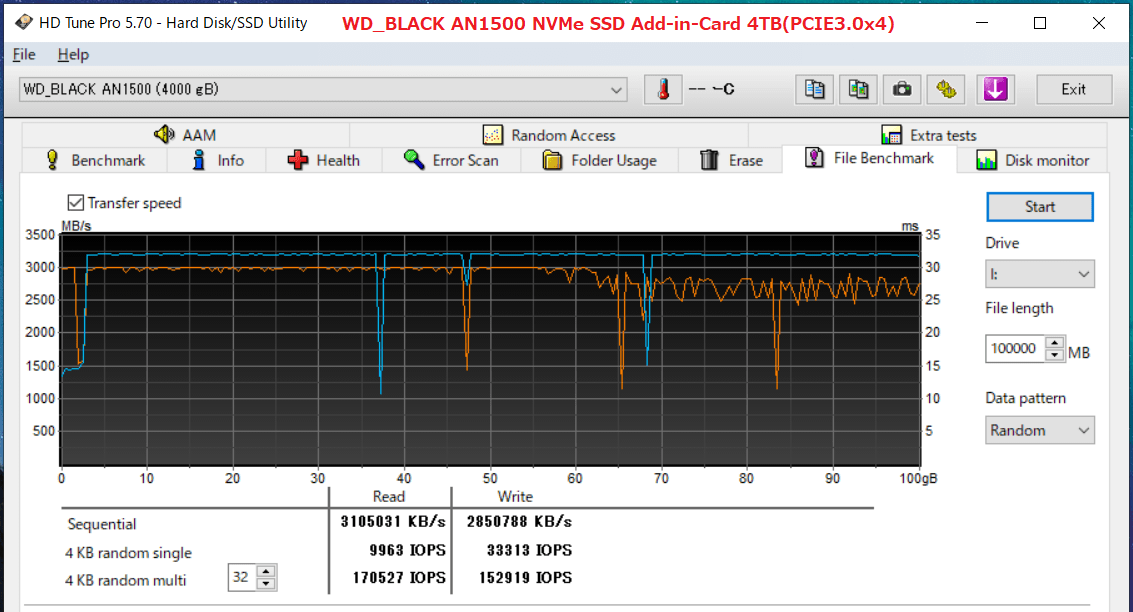Screen dimensions: 1133x612
Task: Click the thermometer temperature icon
Action: coord(663,90)
